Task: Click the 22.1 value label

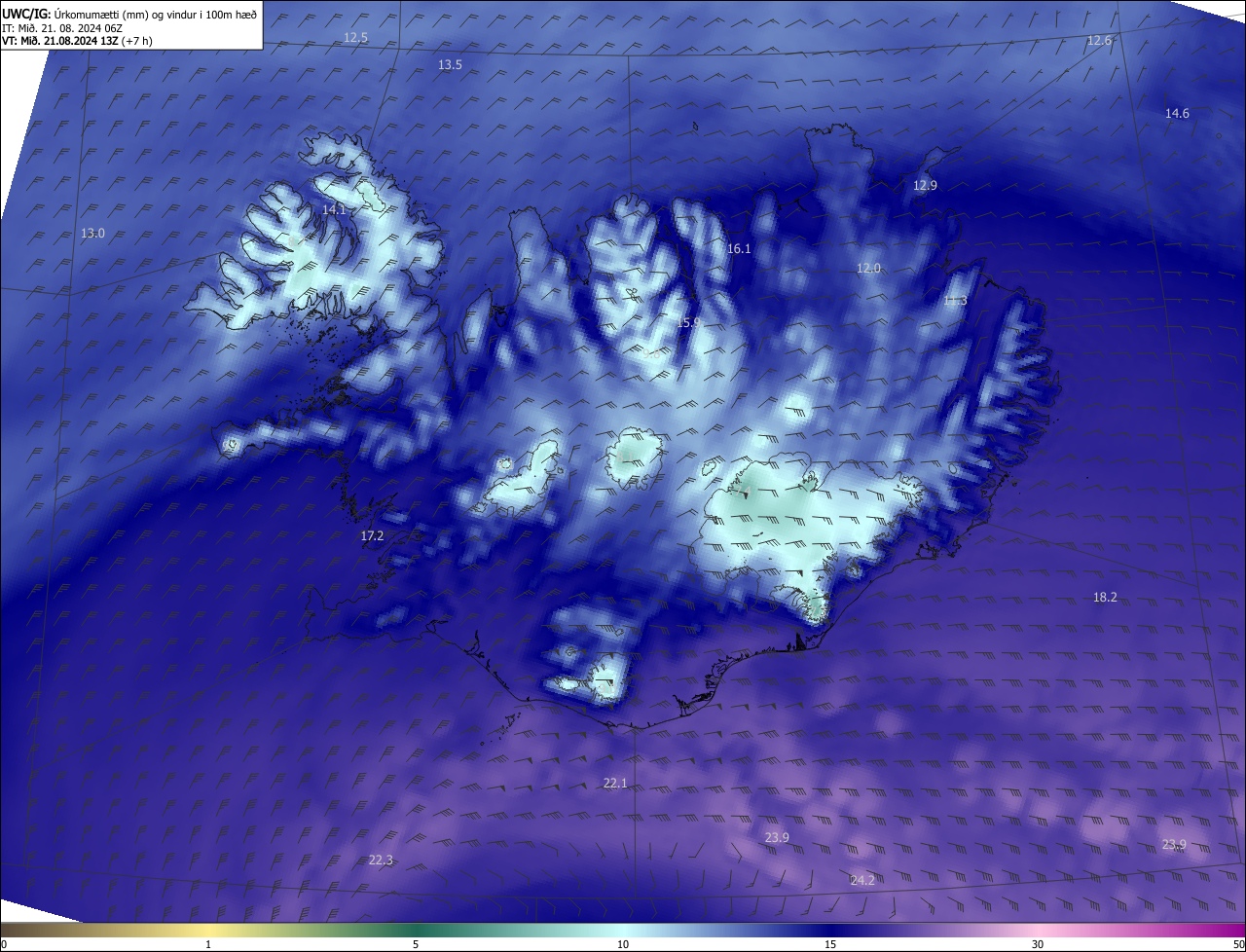Action: [x=615, y=784]
